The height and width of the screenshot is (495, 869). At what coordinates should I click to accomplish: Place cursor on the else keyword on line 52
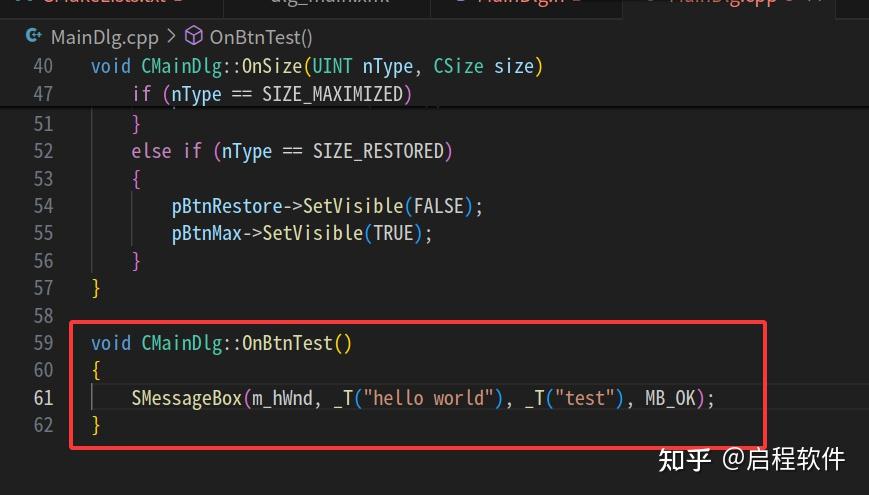151,151
